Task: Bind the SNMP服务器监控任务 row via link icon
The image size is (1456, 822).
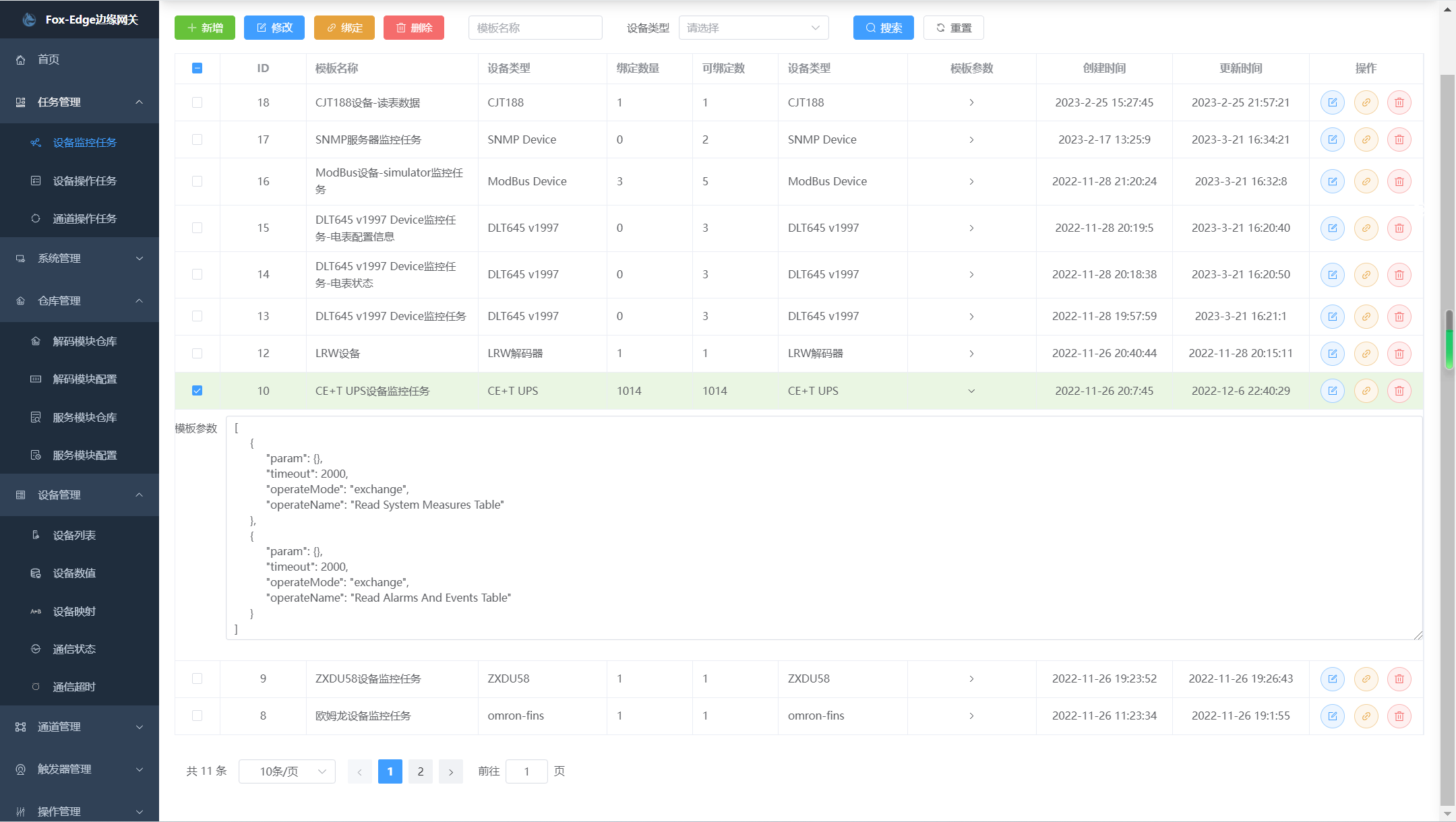Action: [1366, 139]
